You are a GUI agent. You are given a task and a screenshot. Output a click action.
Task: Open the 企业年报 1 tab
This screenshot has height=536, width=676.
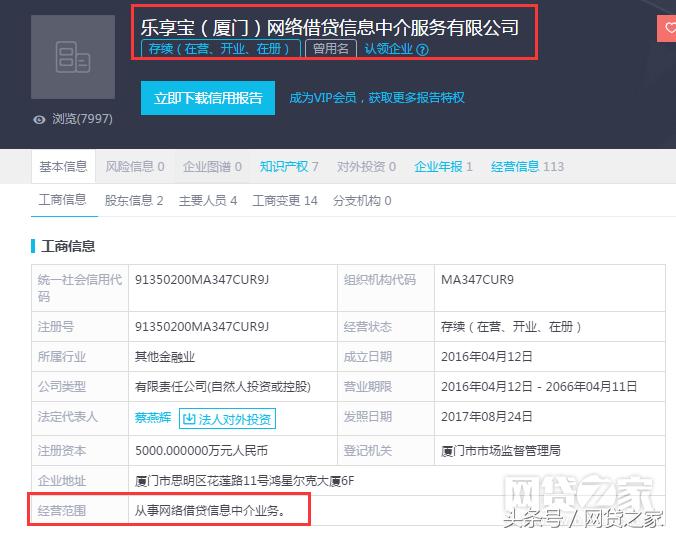[443, 166]
